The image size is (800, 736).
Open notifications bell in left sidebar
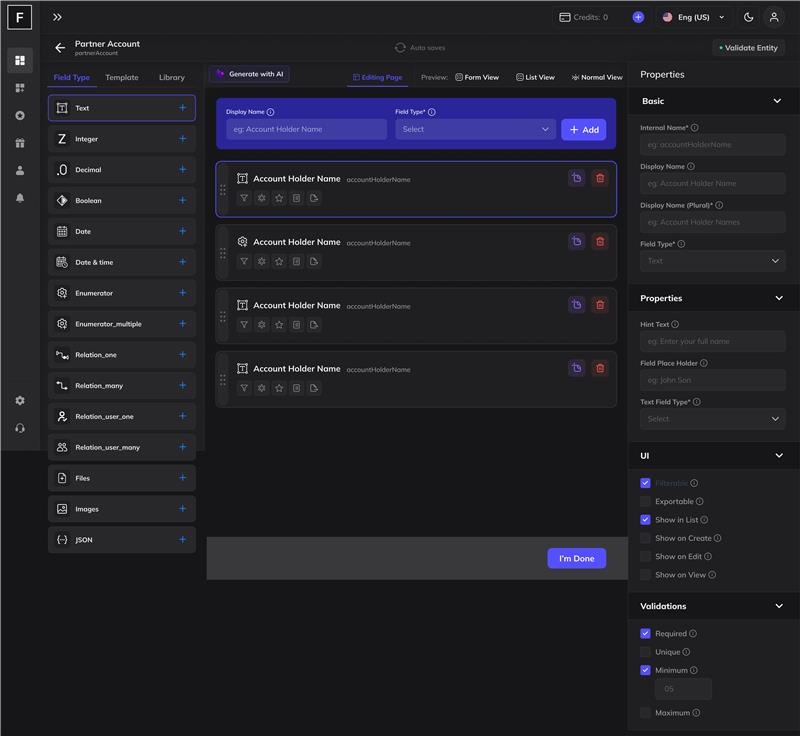20,198
